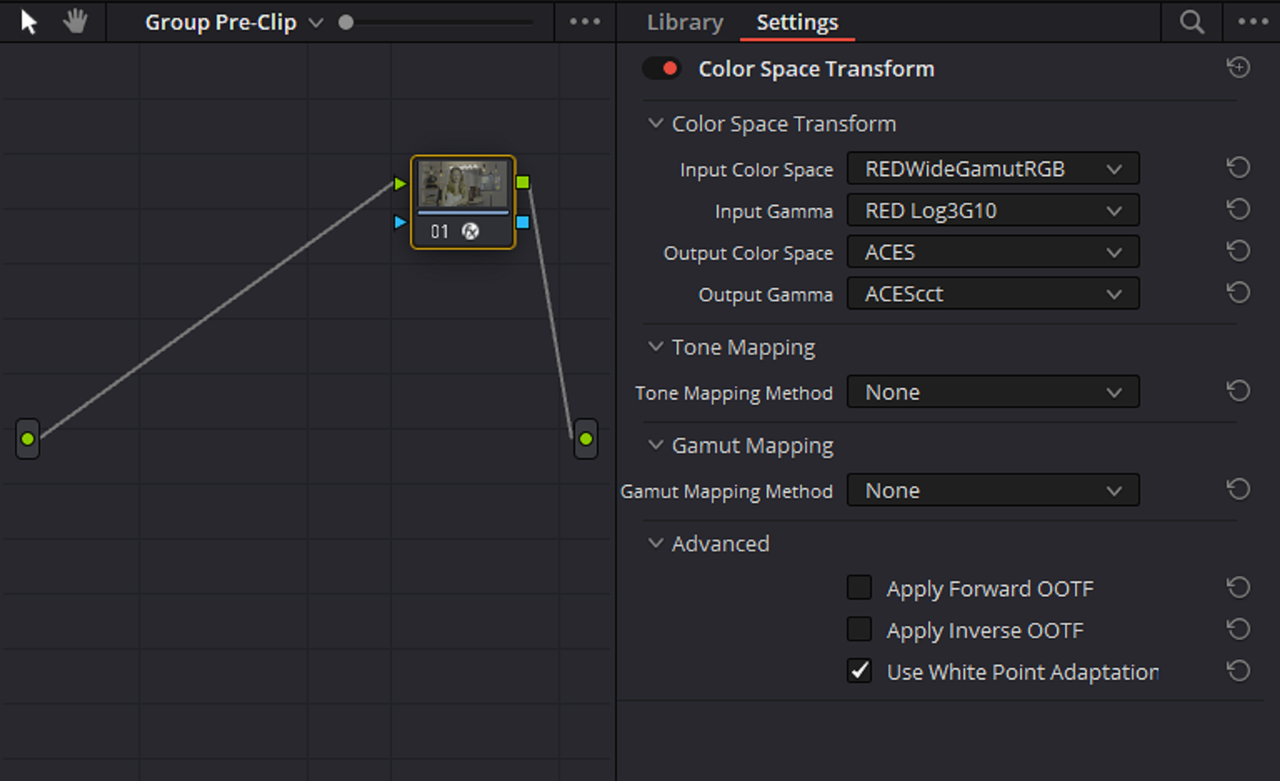Image resolution: width=1280 pixels, height=781 pixels.
Task: Open the Gamut Mapping Method dropdown
Action: 993,490
